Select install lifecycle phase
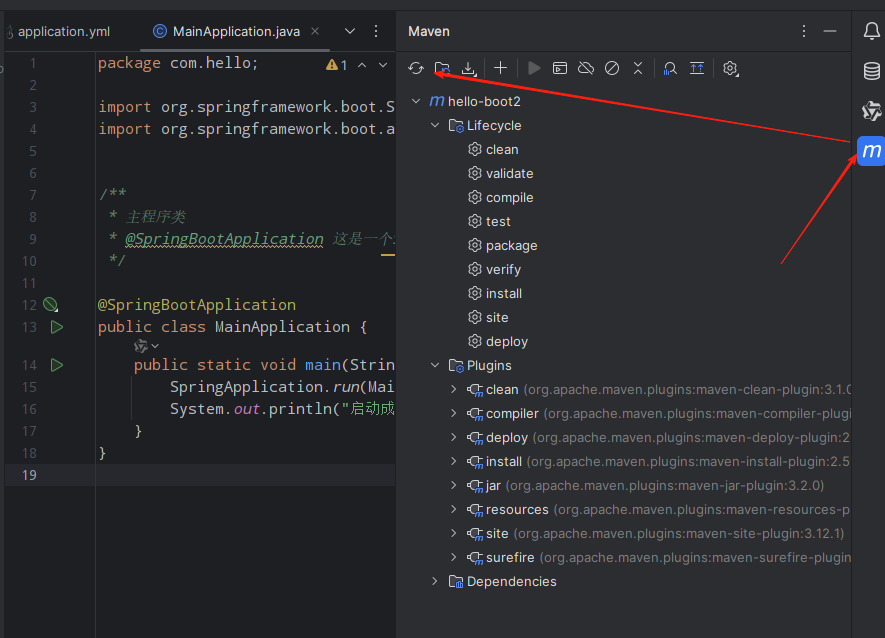This screenshot has height=638, width=885. (x=495, y=294)
